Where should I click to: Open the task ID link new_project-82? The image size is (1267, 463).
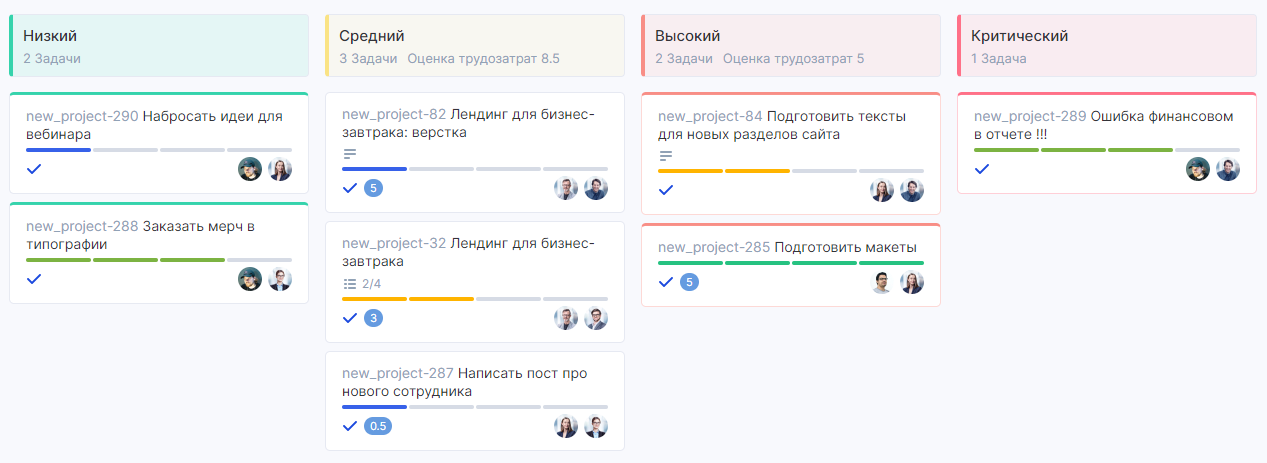coord(394,114)
